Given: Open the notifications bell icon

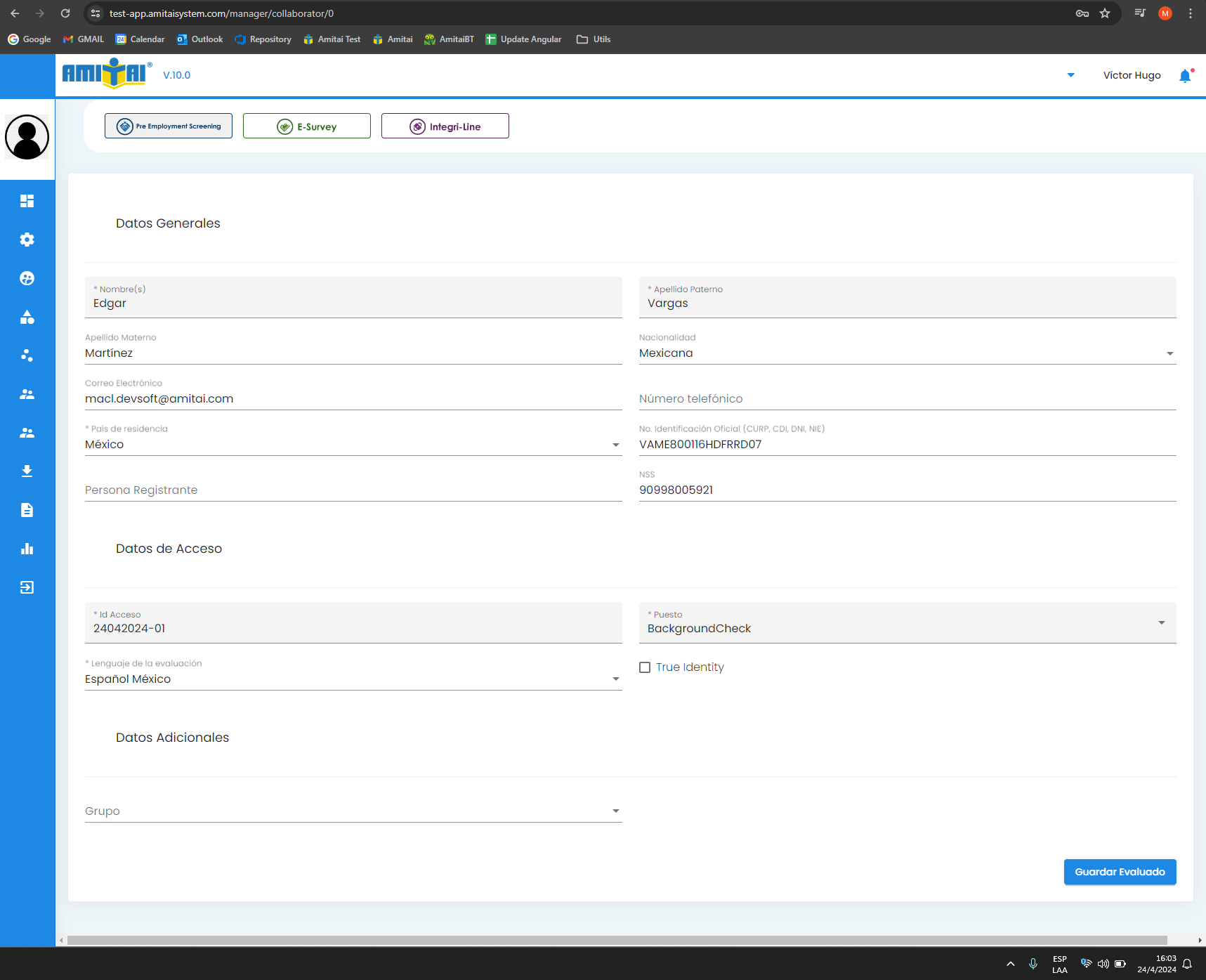Looking at the screenshot, I should [1185, 76].
